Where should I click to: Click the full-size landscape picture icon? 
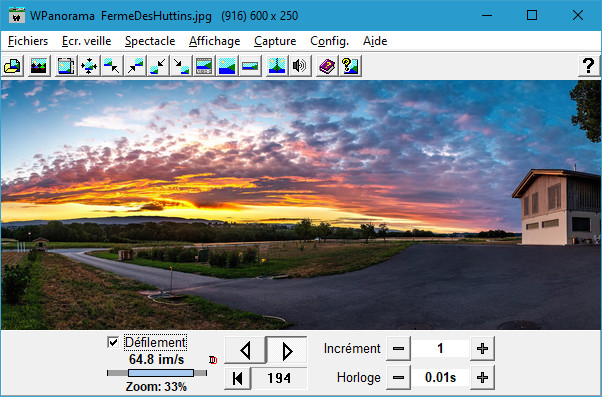pyautogui.click(x=227, y=66)
